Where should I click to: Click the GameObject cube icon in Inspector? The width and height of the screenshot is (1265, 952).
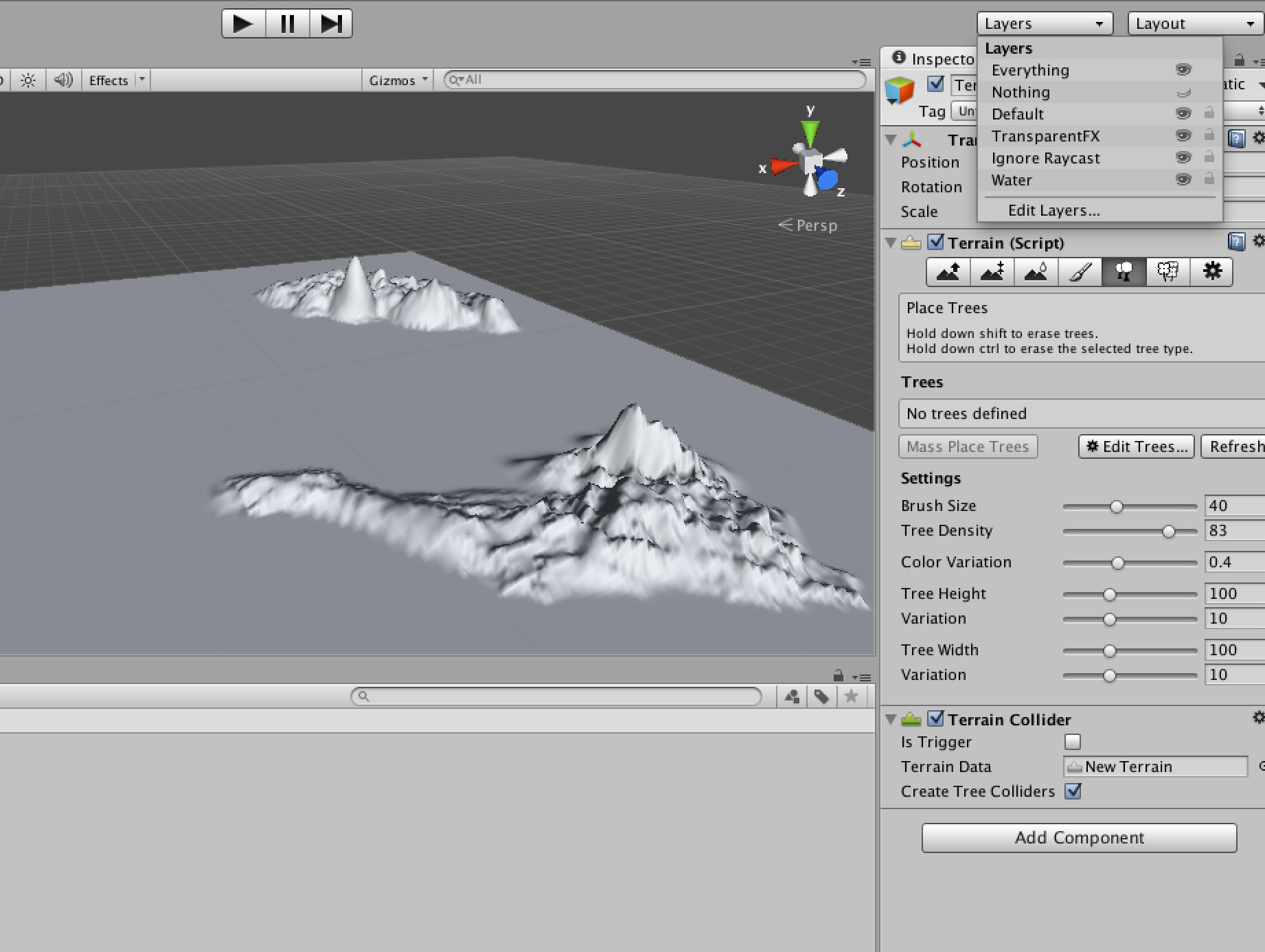(899, 91)
